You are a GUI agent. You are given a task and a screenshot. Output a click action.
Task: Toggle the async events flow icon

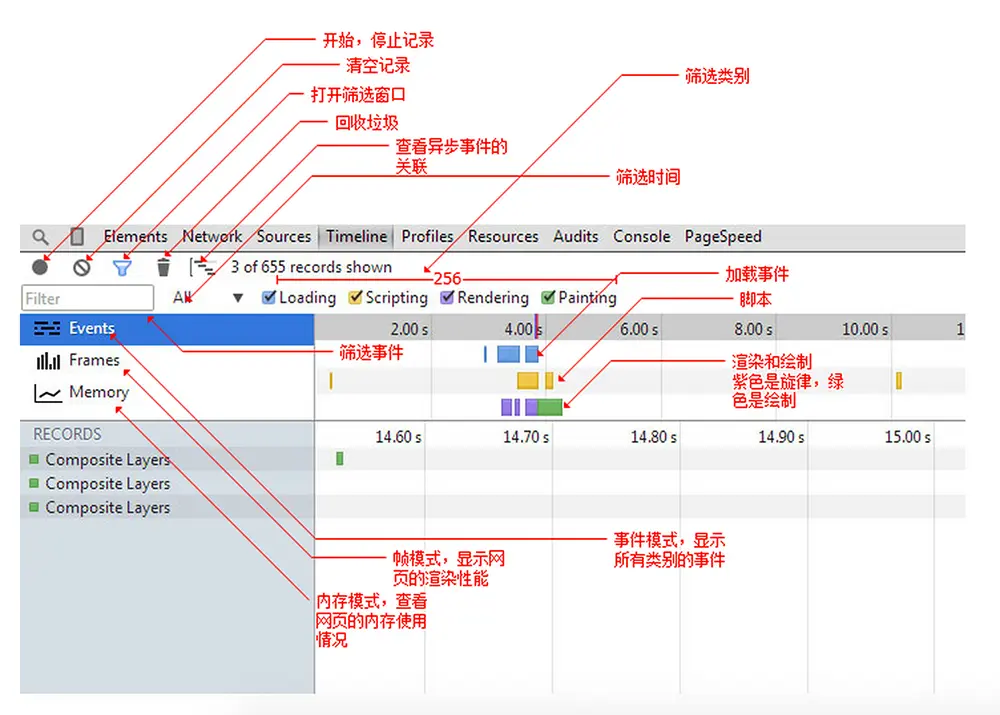[204, 267]
